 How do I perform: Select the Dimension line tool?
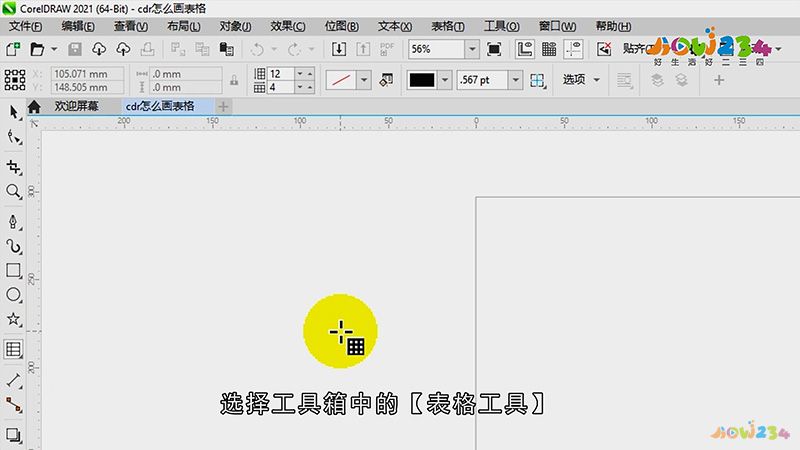(13, 381)
